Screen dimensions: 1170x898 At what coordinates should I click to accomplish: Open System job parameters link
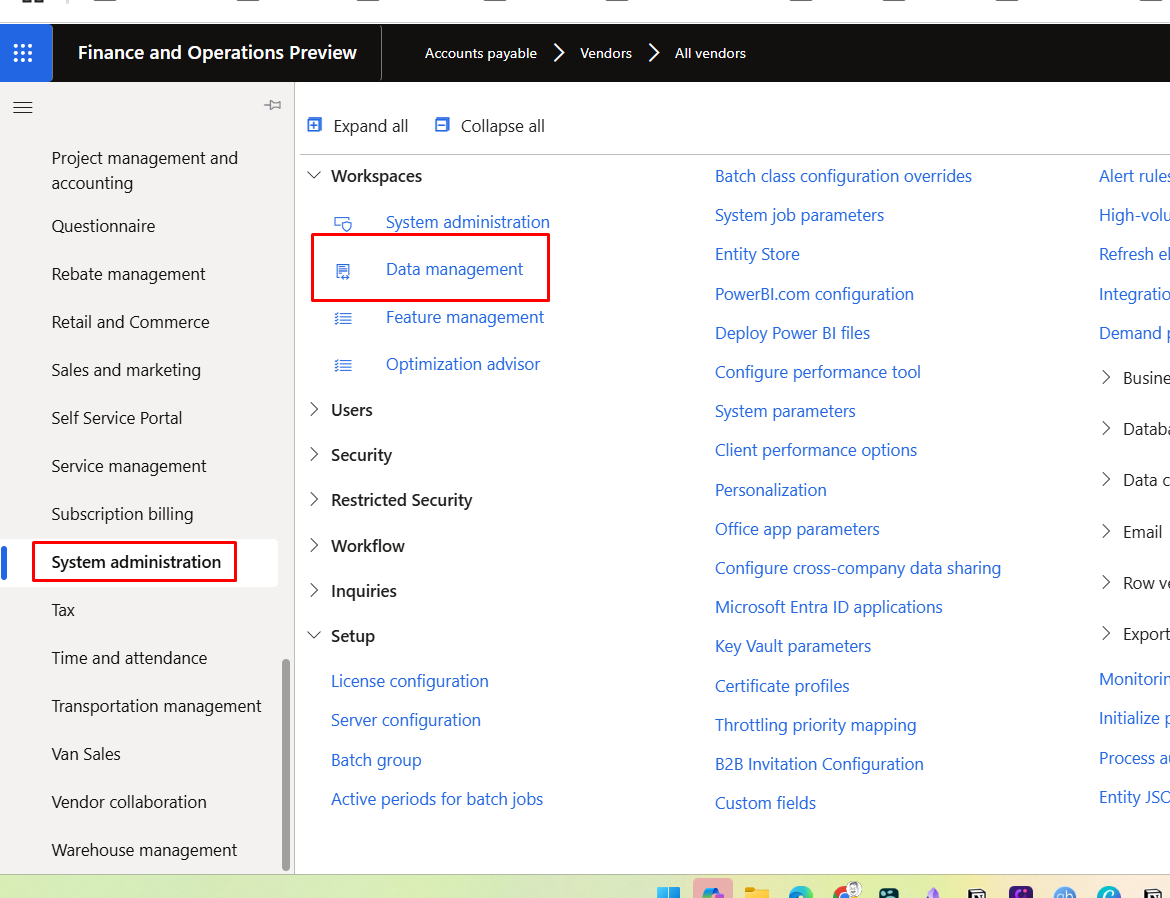click(x=799, y=215)
